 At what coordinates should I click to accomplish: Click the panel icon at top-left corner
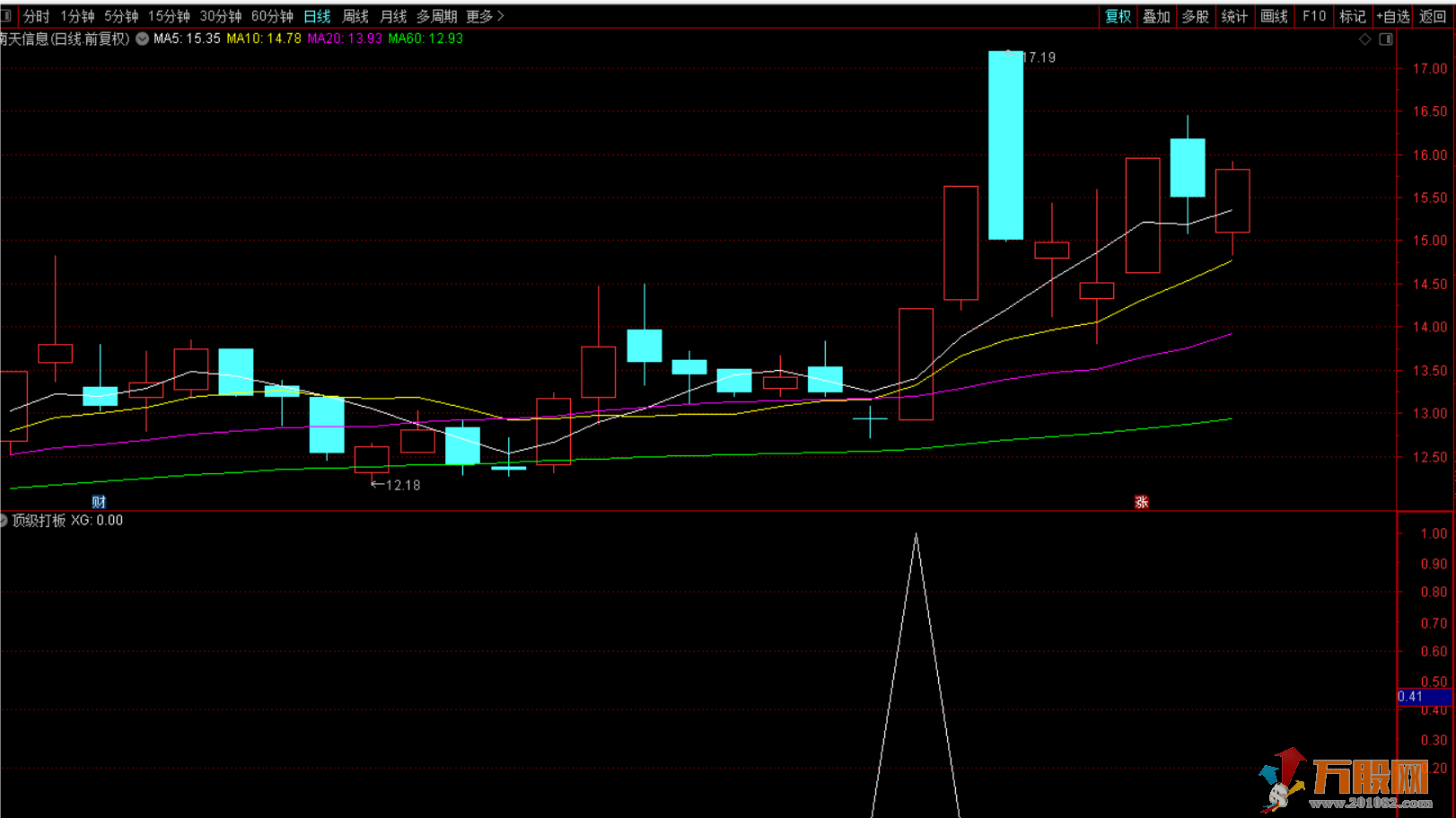tap(5, 16)
